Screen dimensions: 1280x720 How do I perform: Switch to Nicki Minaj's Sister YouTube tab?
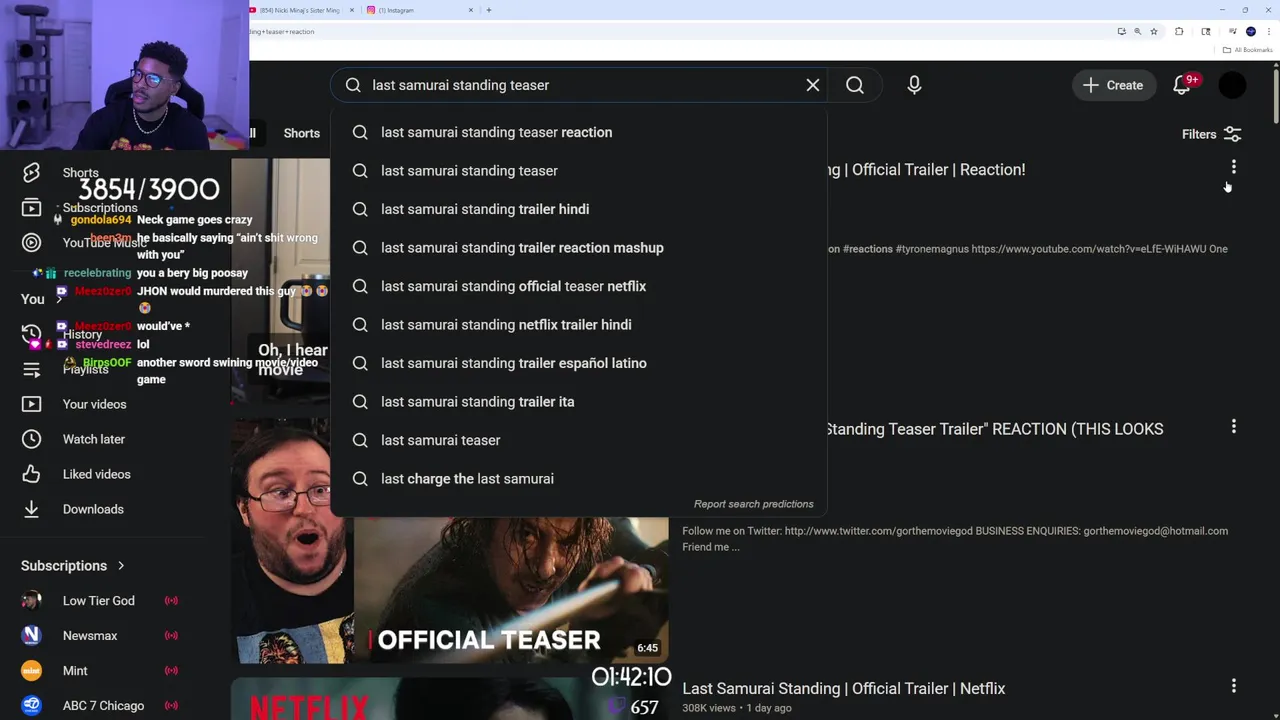[300, 10]
